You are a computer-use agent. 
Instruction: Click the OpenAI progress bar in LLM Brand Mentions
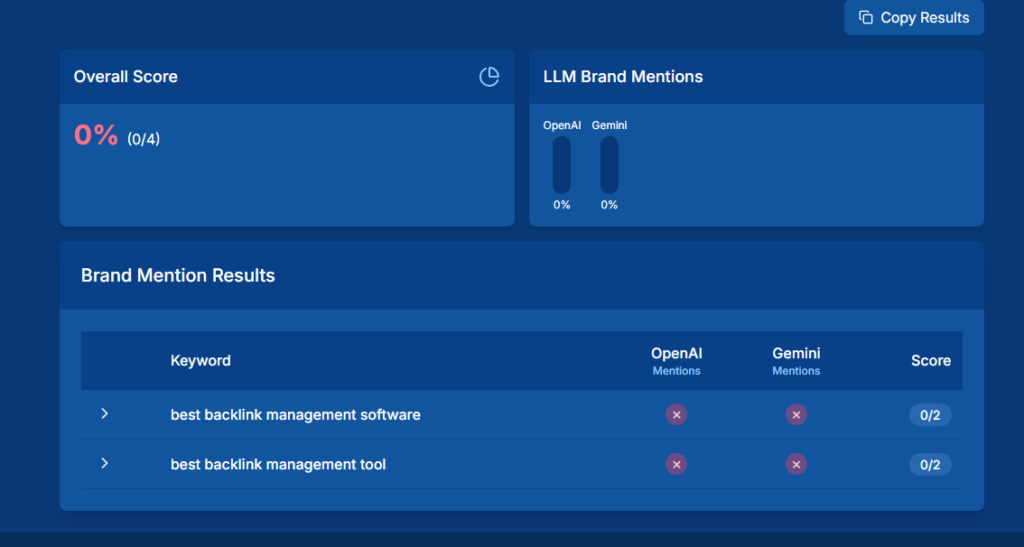(562, 165)
